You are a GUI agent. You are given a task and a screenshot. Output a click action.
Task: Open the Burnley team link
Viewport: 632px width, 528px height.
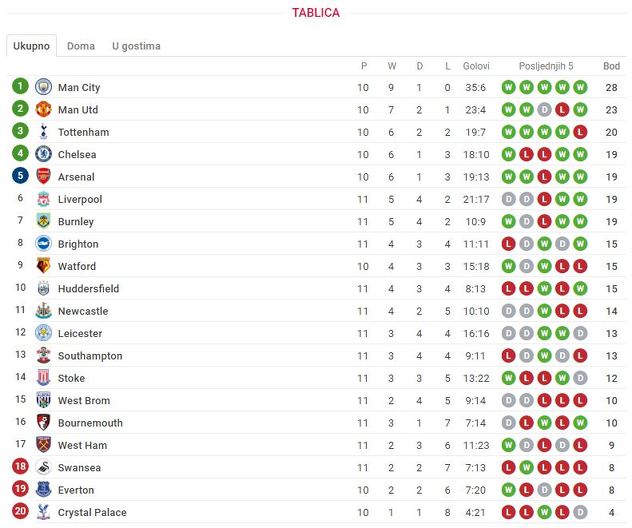pos(76,222)
